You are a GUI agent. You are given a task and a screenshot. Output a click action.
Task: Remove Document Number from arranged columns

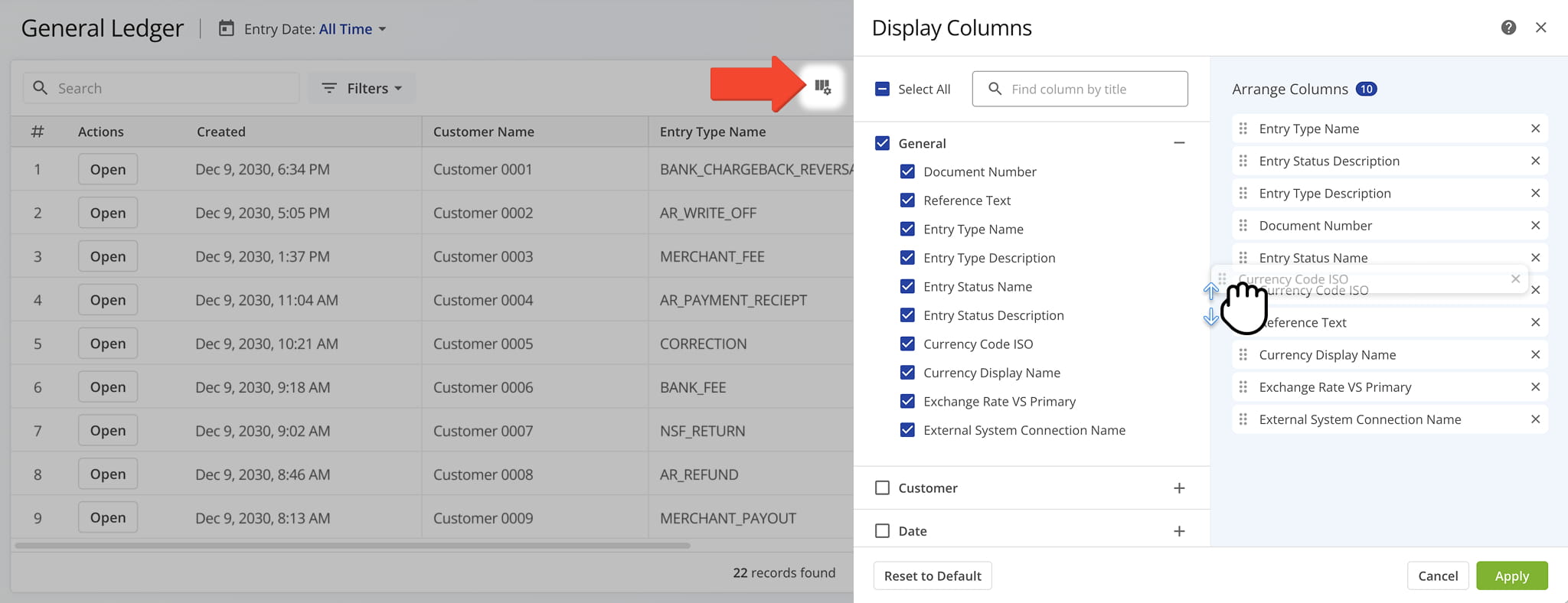pos(1535,225)
